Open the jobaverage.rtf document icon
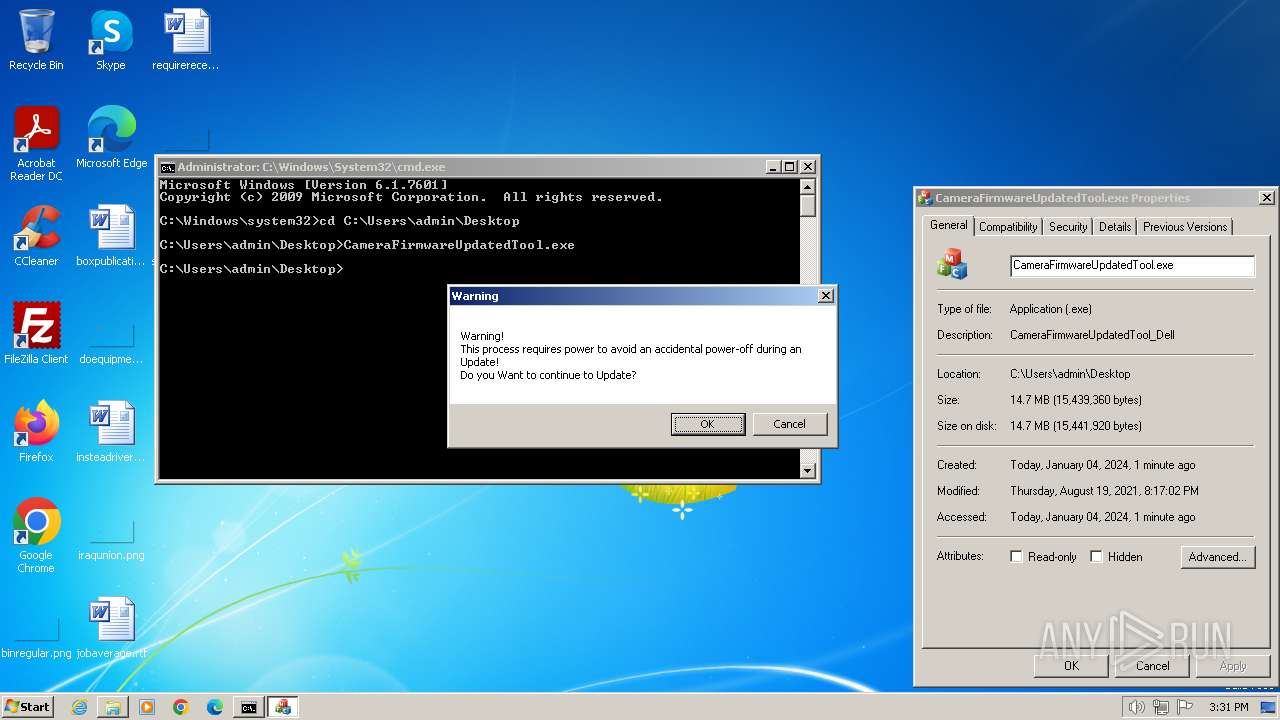Image resolution: width=1280 pixels, height=720 pixels. tap(111, 628)
